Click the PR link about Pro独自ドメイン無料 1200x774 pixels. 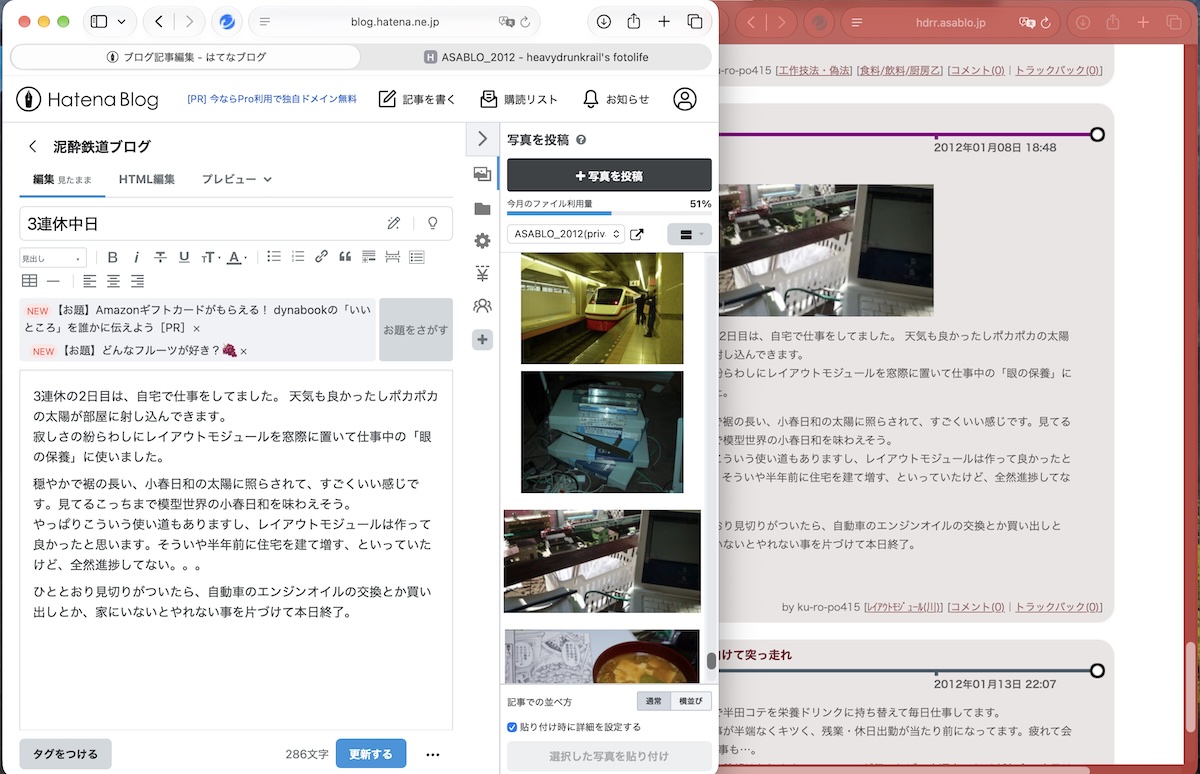click(x=272, y=99)
